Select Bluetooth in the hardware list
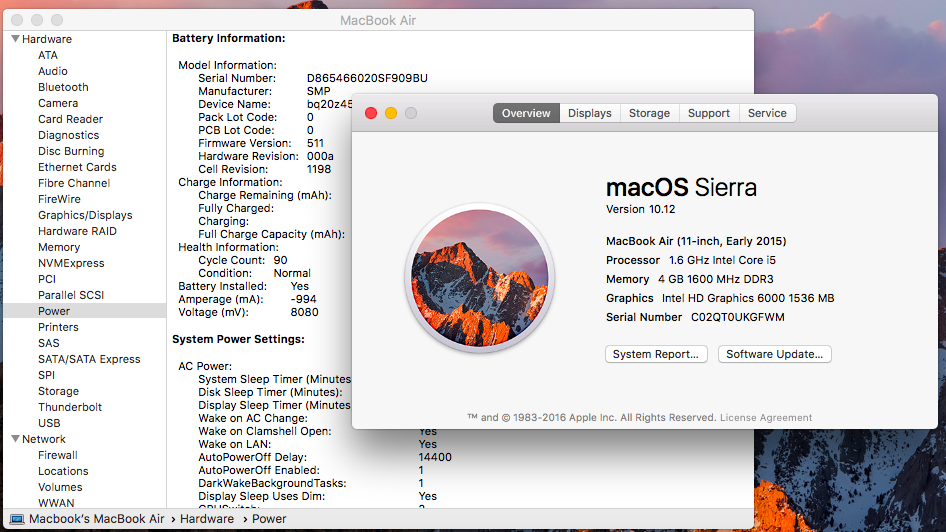Screen dimensions: 946x532 63,87
